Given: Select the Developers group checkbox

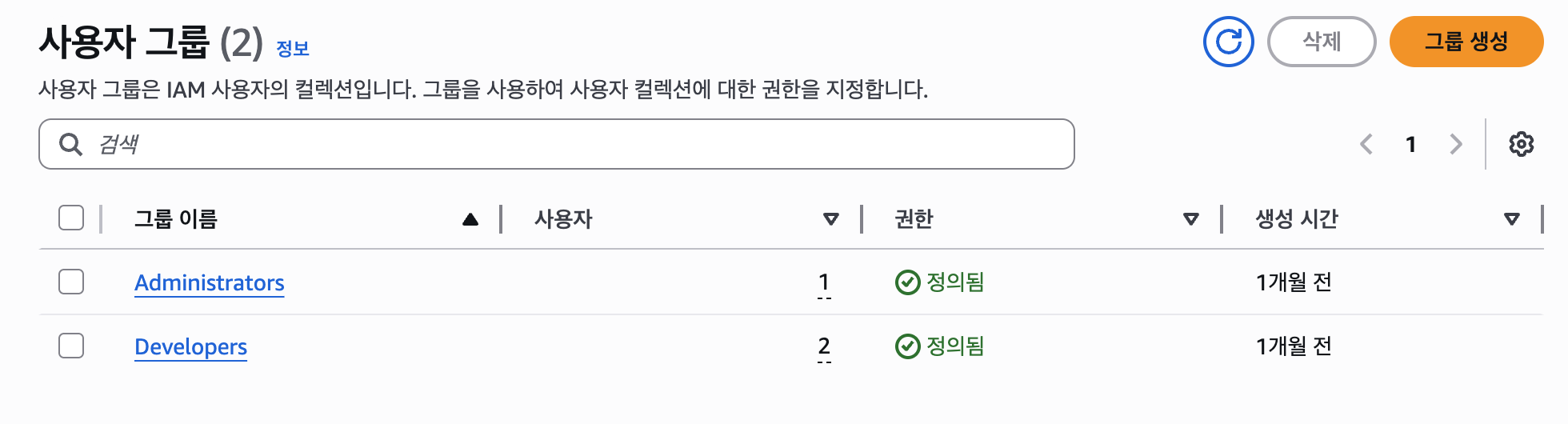Looking at the screenshot, I should 71,346.
